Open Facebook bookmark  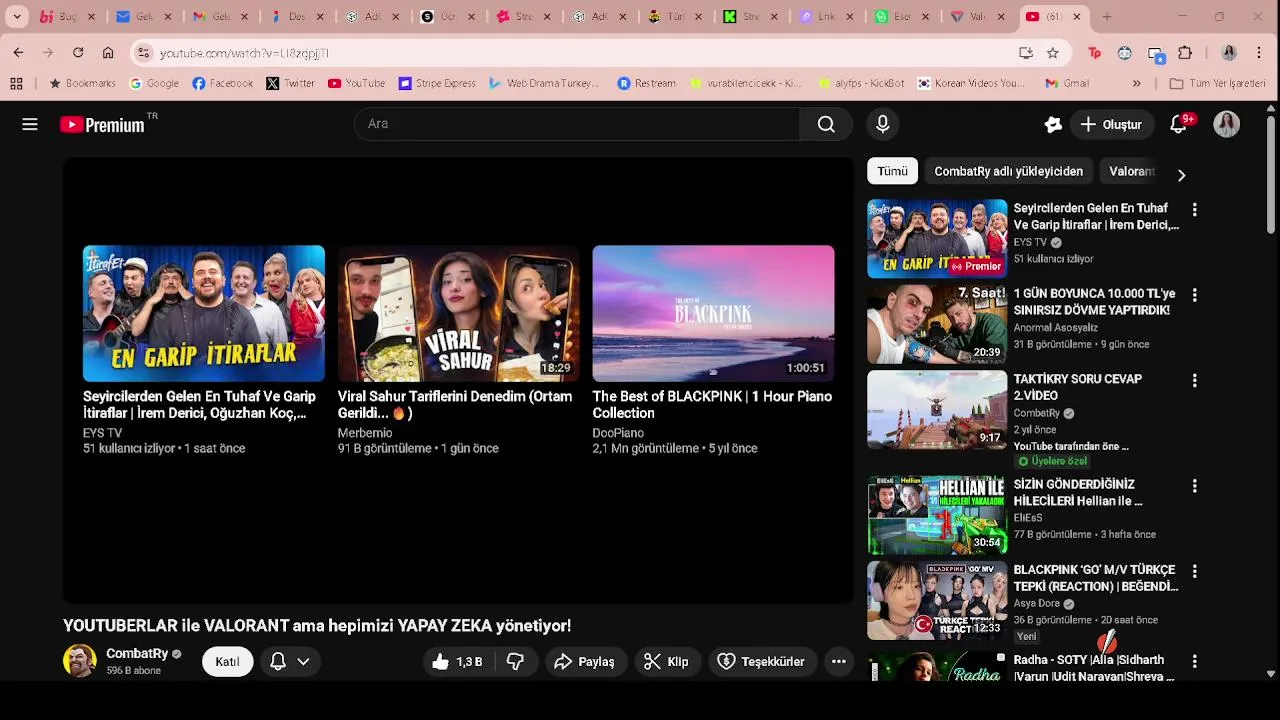coord(222,84)
